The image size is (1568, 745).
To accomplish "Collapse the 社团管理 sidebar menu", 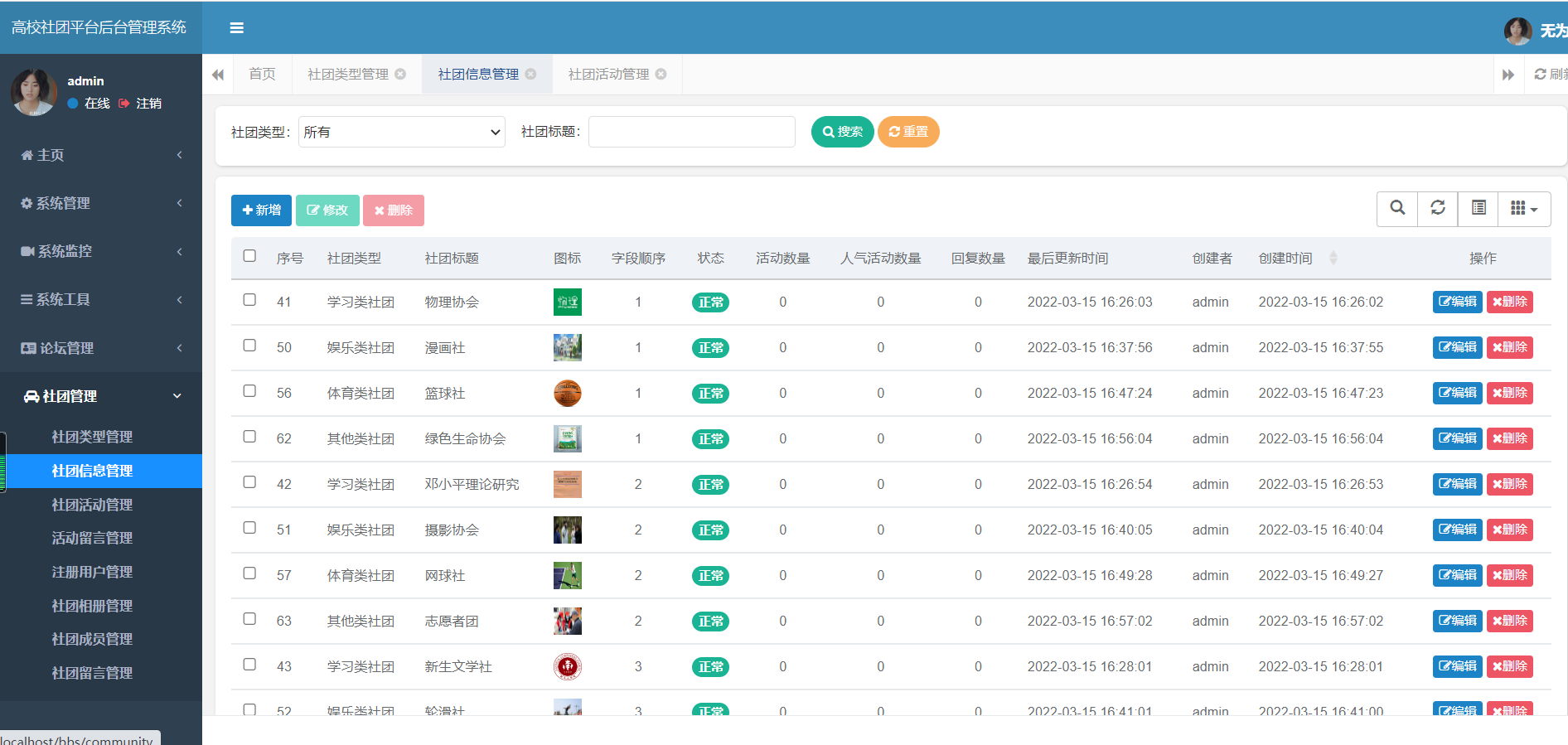I will (101, 396).
